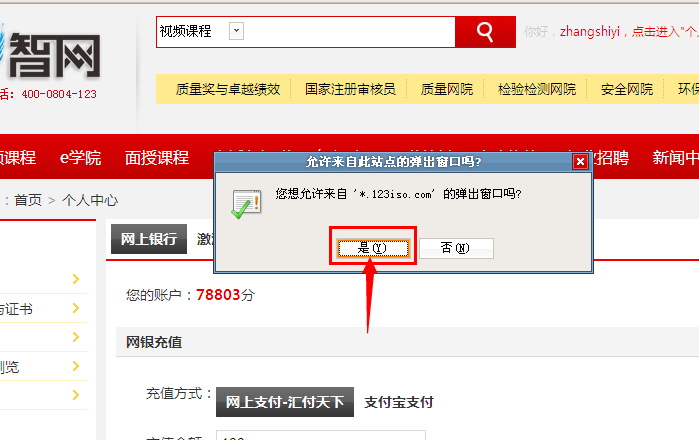The width and height of the screenshot is (699, 440).
Task: Click the zhangshiyi username link
Action: pos(589,32)
